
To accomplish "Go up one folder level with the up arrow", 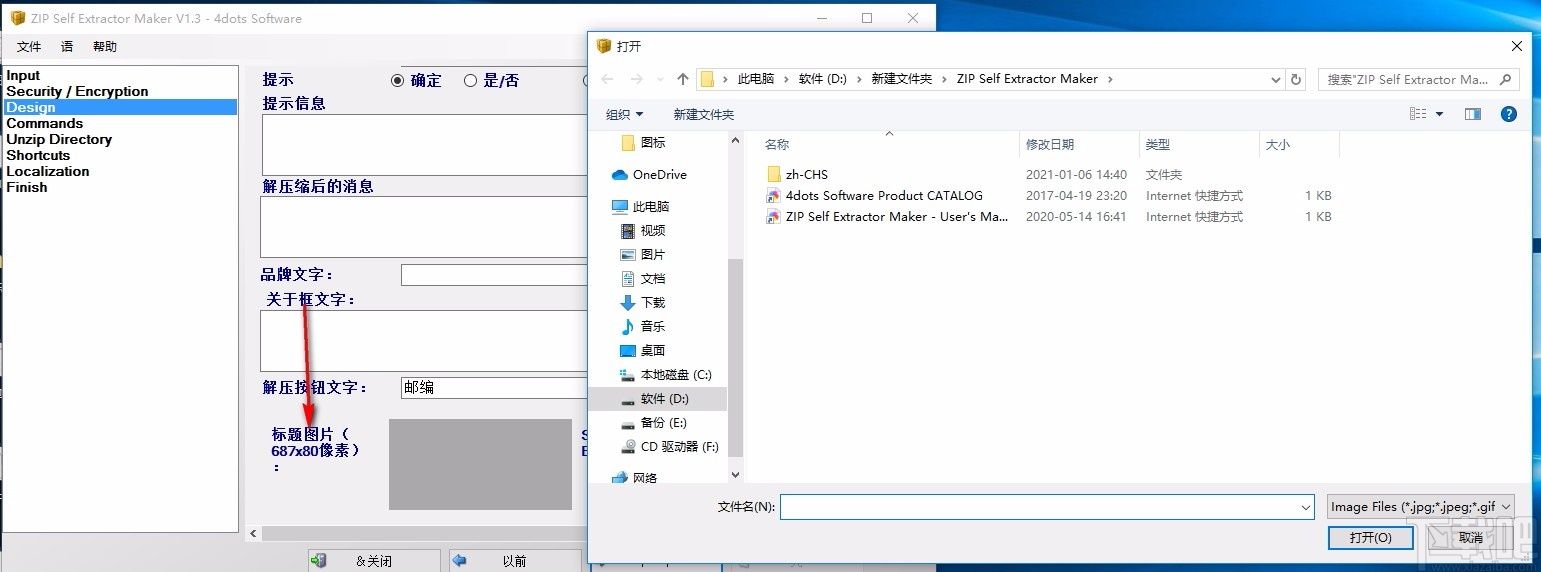I will tap(683, 79).
